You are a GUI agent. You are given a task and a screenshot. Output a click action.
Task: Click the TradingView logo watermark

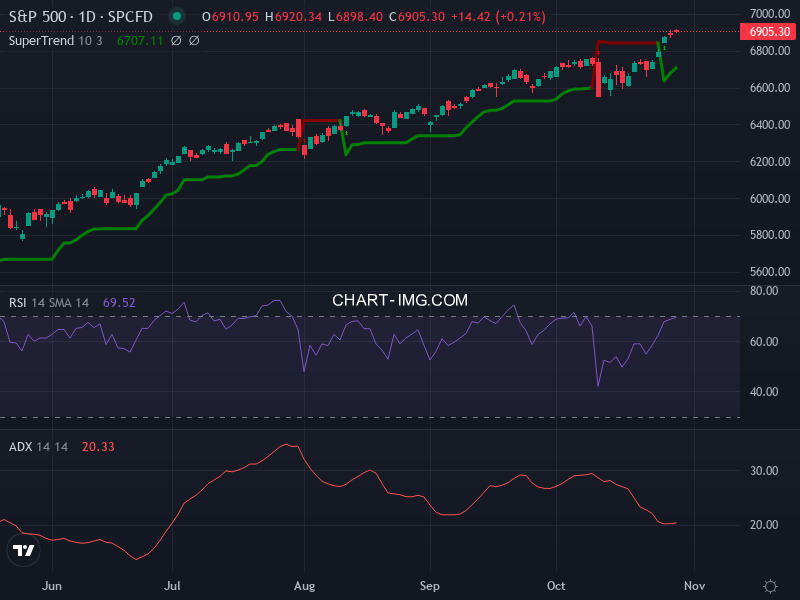[25, 550]
